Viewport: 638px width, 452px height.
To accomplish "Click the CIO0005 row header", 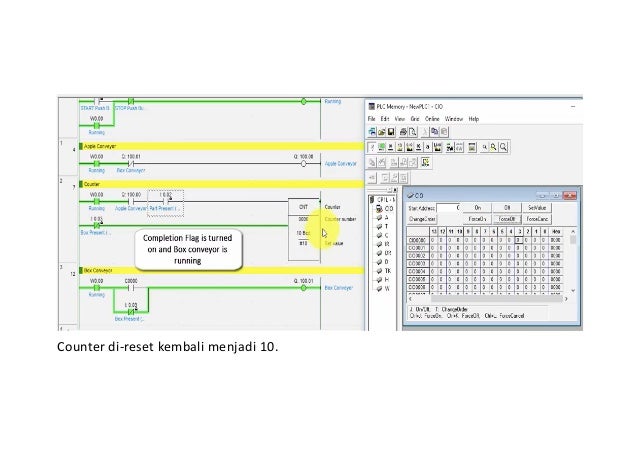I will click(x=417, y=279).
